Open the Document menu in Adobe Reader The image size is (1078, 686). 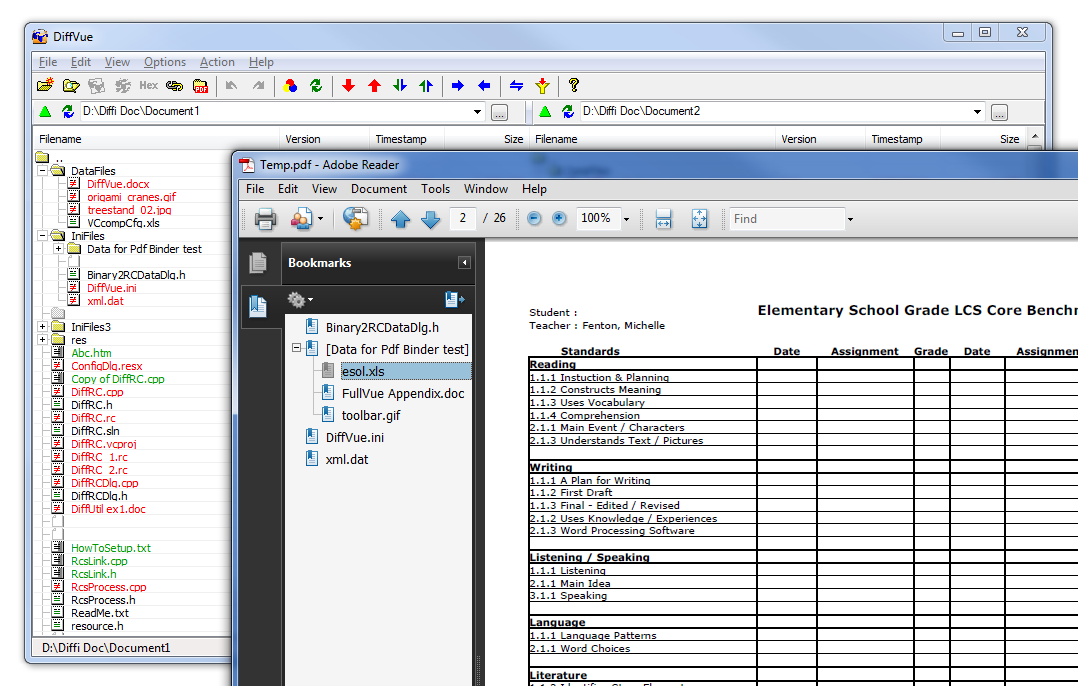(379, 189)
